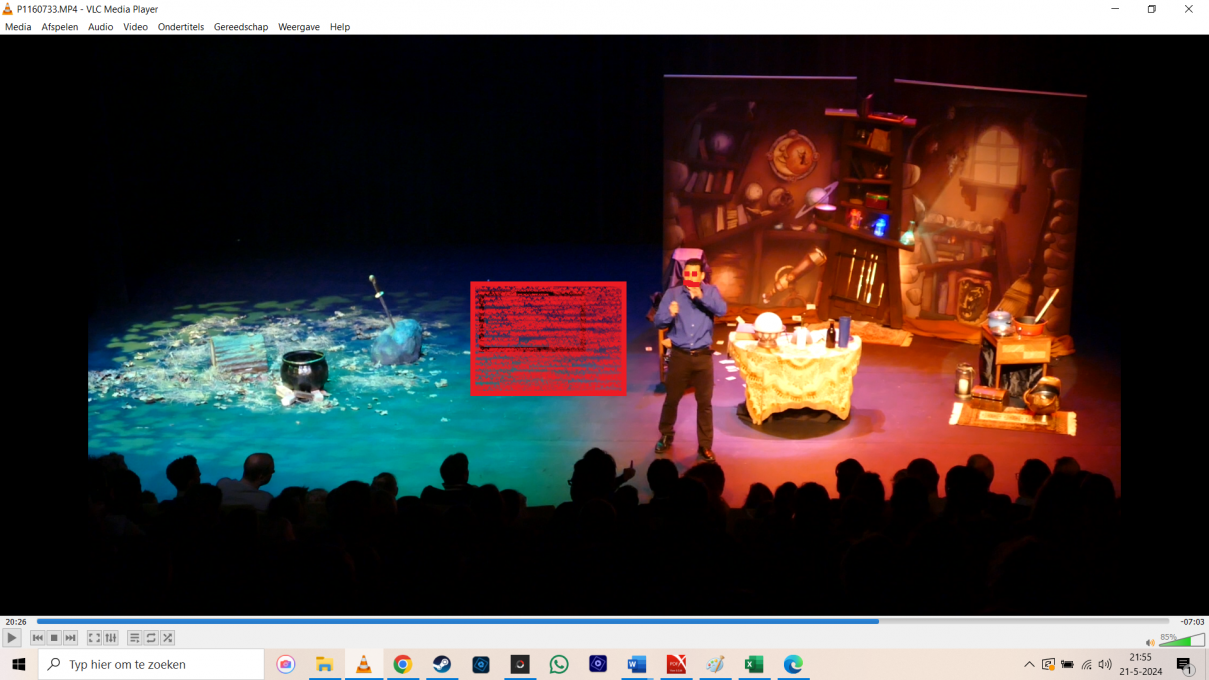Expand the Gereedschap menu
This screenshot has width=1209, height=680.
(x=241, y=27)
